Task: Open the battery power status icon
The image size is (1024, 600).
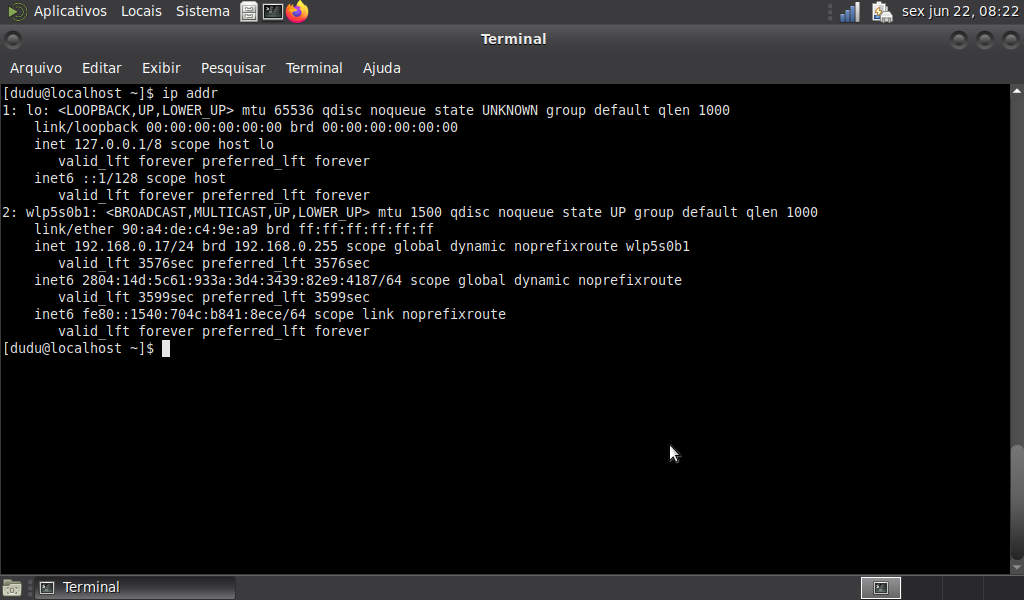Action: coord(880,12)
